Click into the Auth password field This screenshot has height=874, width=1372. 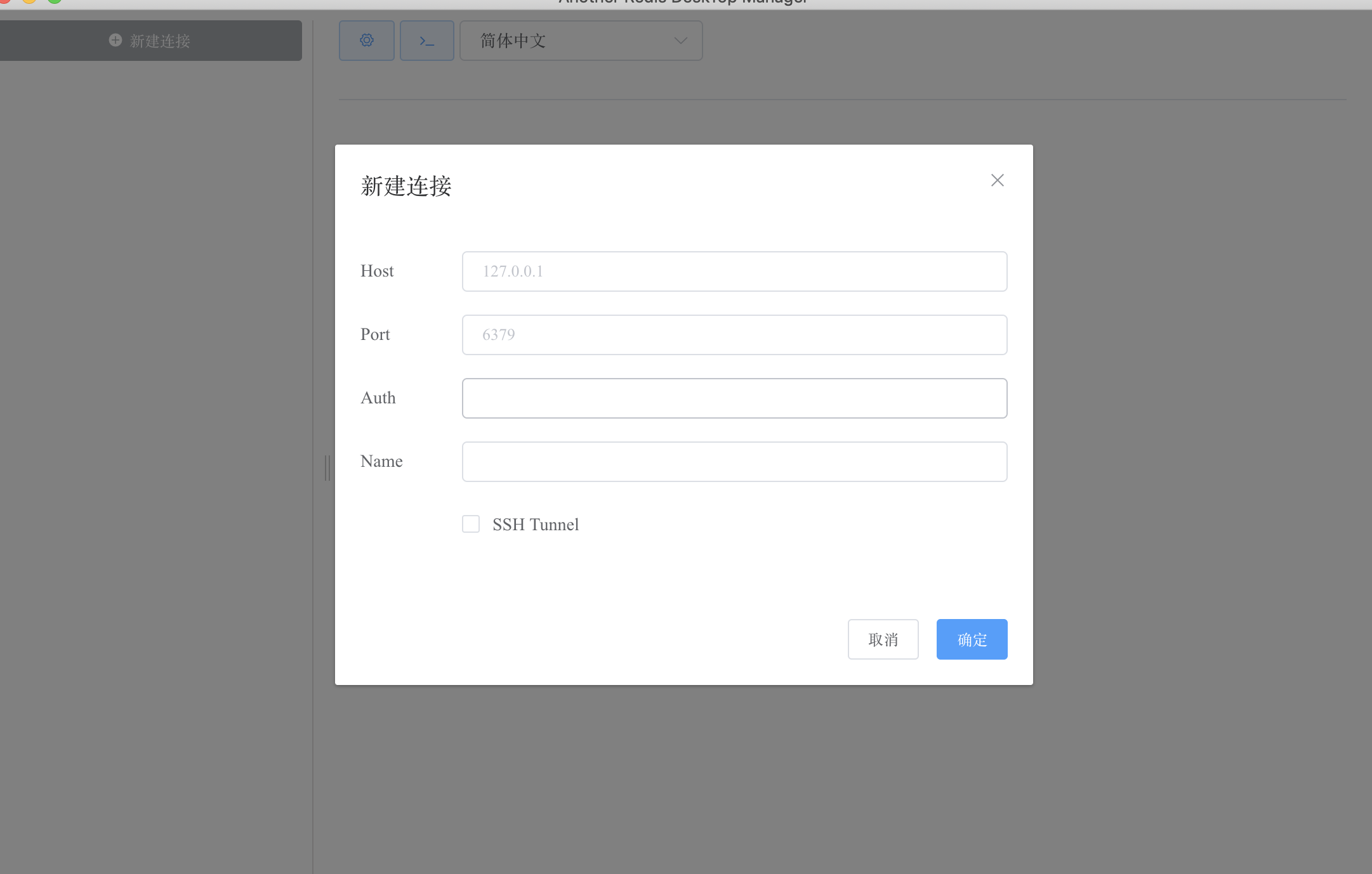coord(735,398)
